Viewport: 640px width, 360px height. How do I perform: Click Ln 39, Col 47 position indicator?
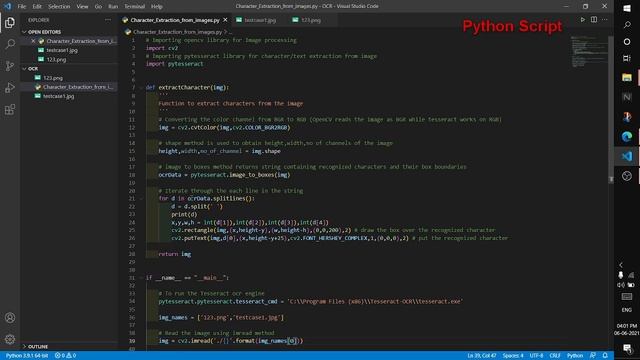(482, 356)
